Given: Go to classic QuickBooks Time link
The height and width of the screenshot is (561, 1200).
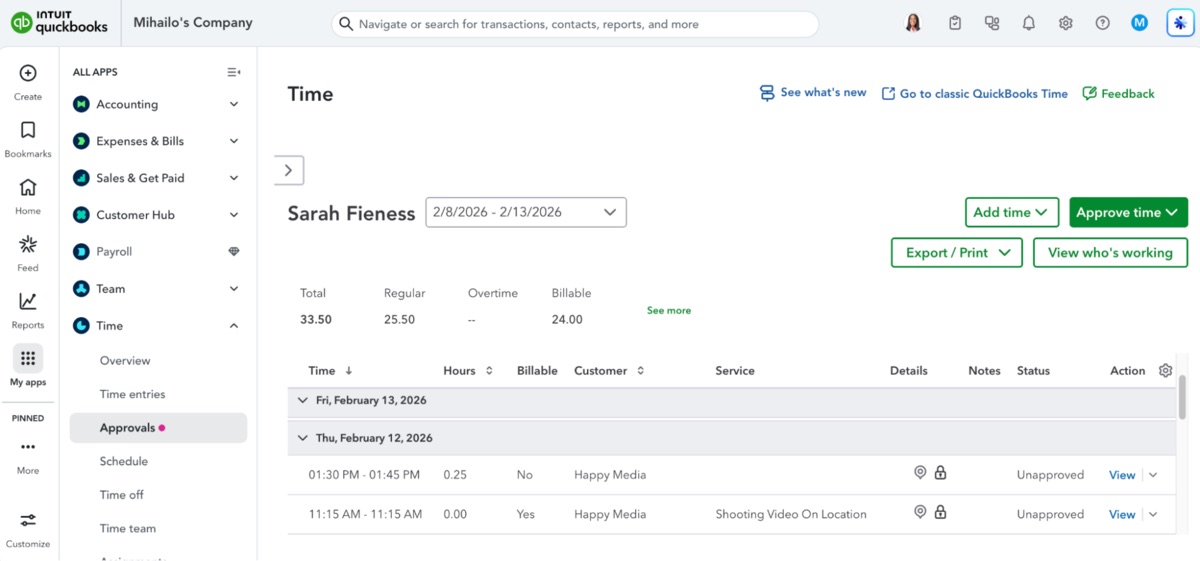Looking at the screenshot, I should (x=974, y=93).
